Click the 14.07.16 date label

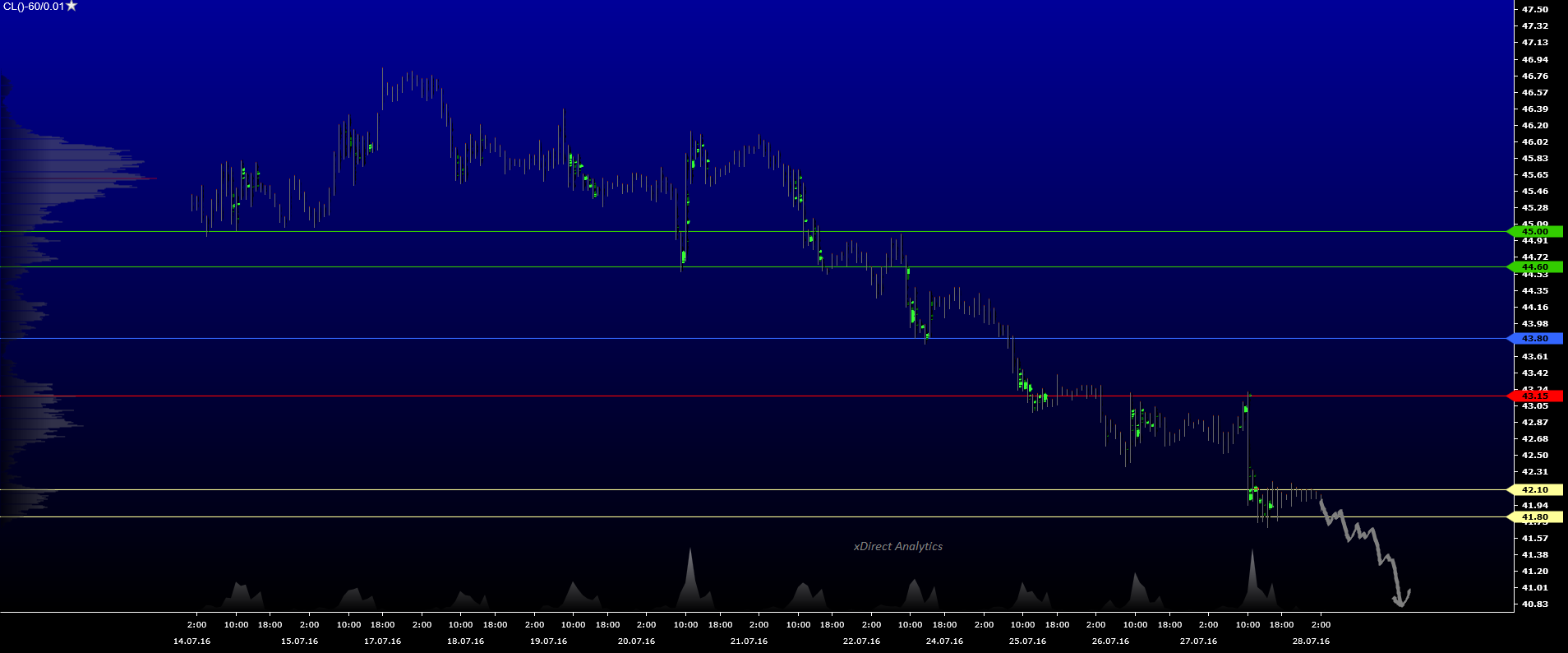(x=191, y=641)
